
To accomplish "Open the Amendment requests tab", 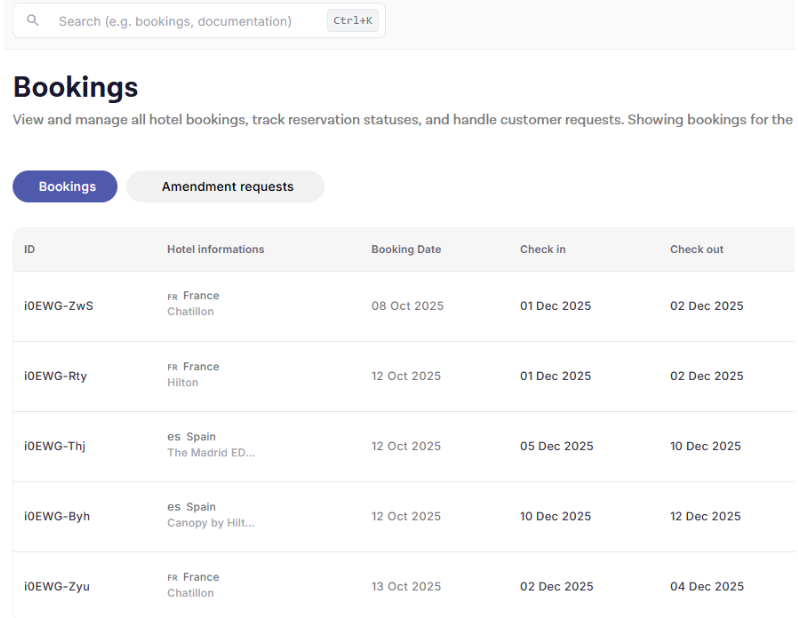I will pos(227,187).
